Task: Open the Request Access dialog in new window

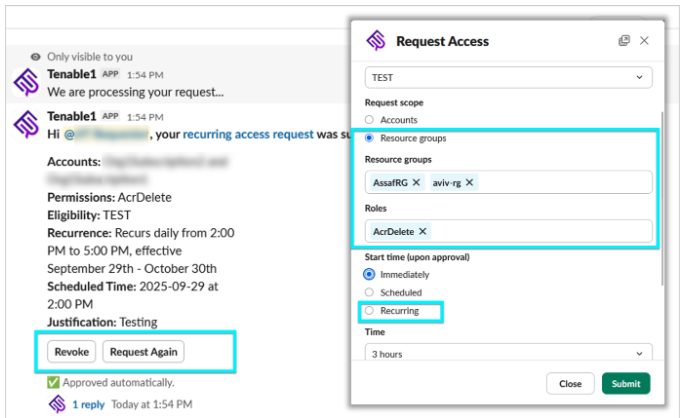Action: click(624, 40)
